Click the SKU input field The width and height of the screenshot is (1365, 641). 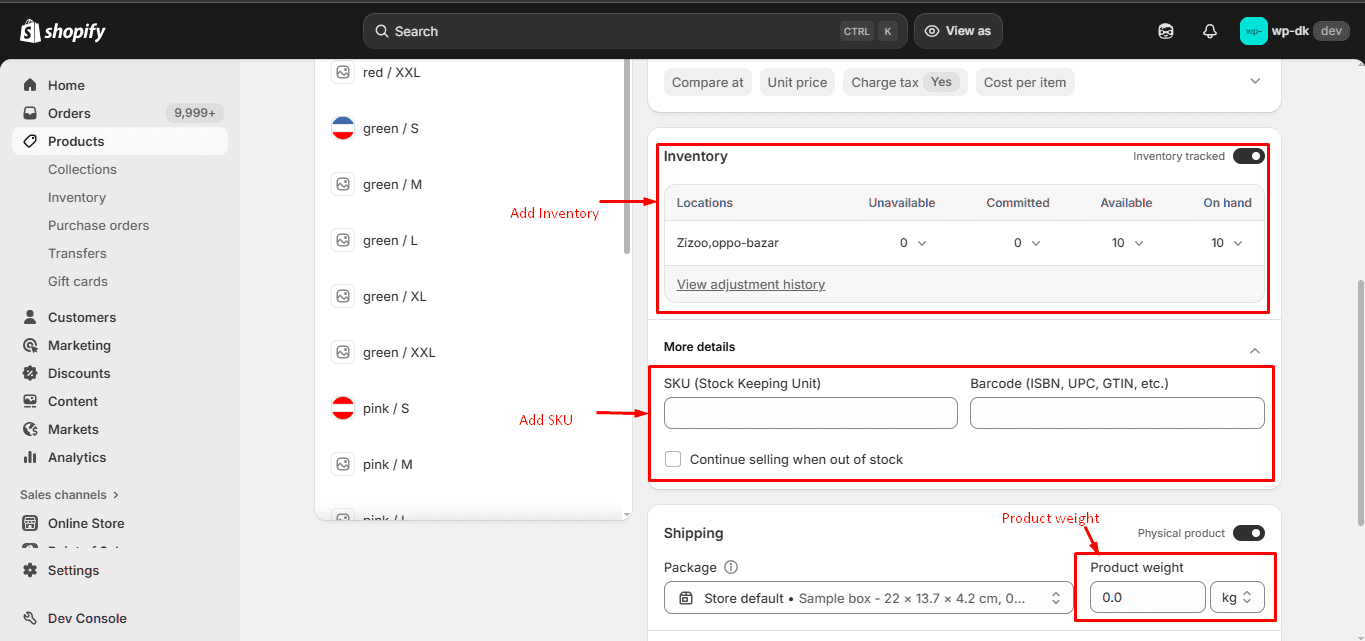[810, 413]
